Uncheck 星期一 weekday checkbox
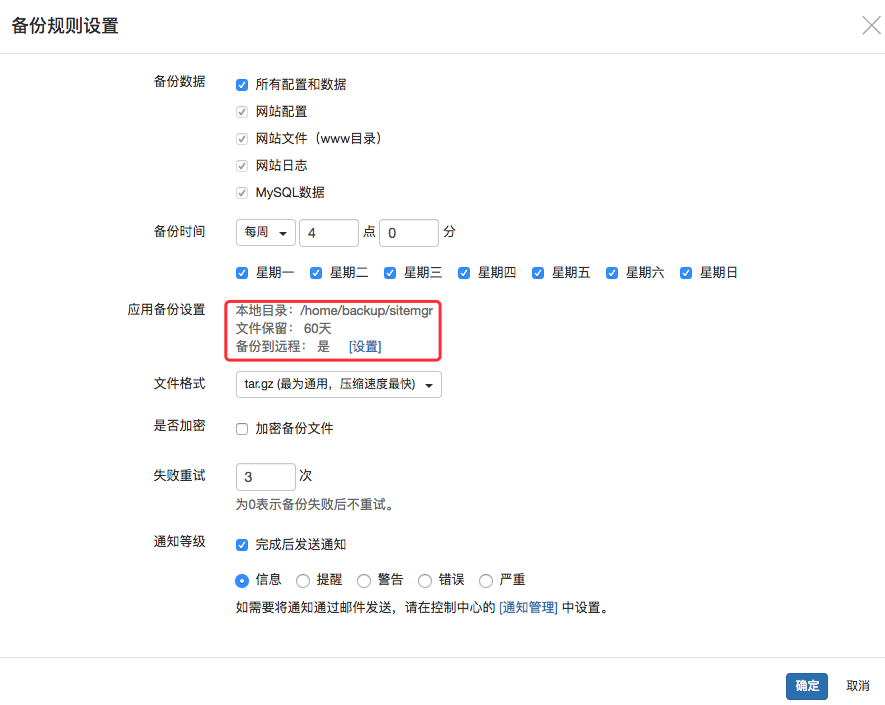The height and width of the screenshot is (705, 885). (242, 273)
